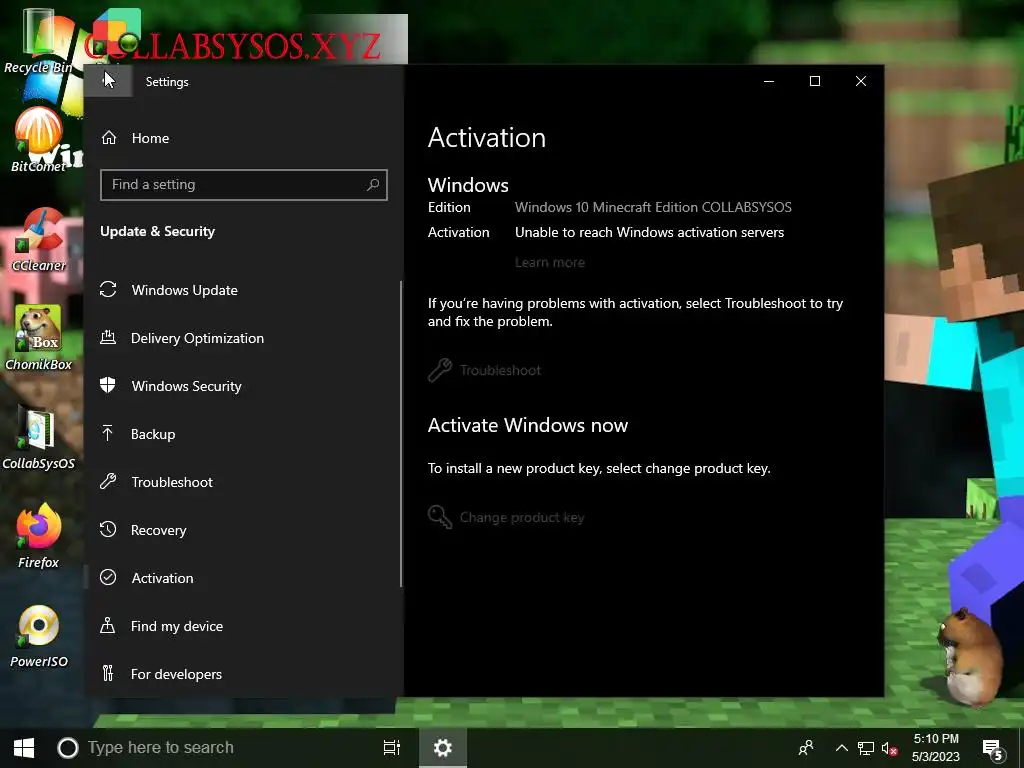
Task: Select the PowerISO desktop icon
Action: [x=38, y=636]
